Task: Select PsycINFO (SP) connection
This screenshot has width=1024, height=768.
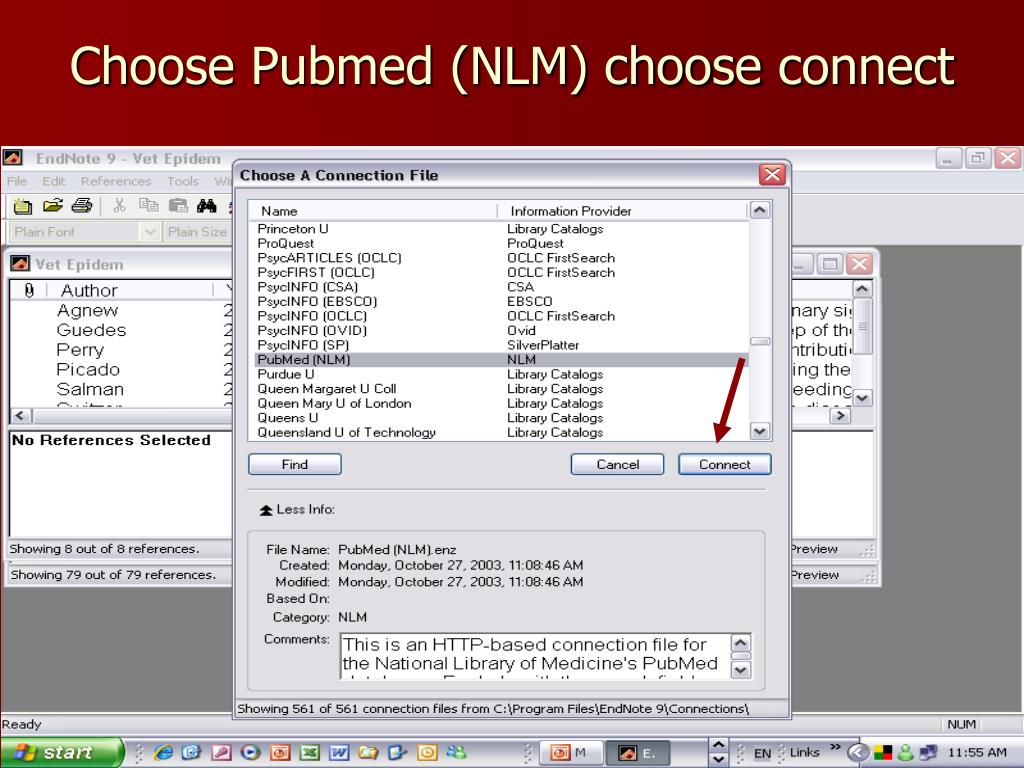Action: pyautogui.click(x=501, y=345)
